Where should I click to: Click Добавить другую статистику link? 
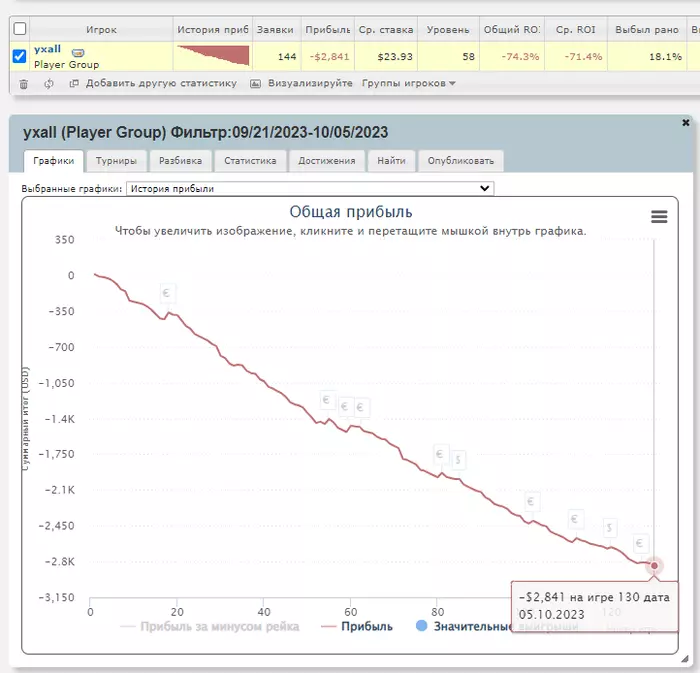point(161,83)
